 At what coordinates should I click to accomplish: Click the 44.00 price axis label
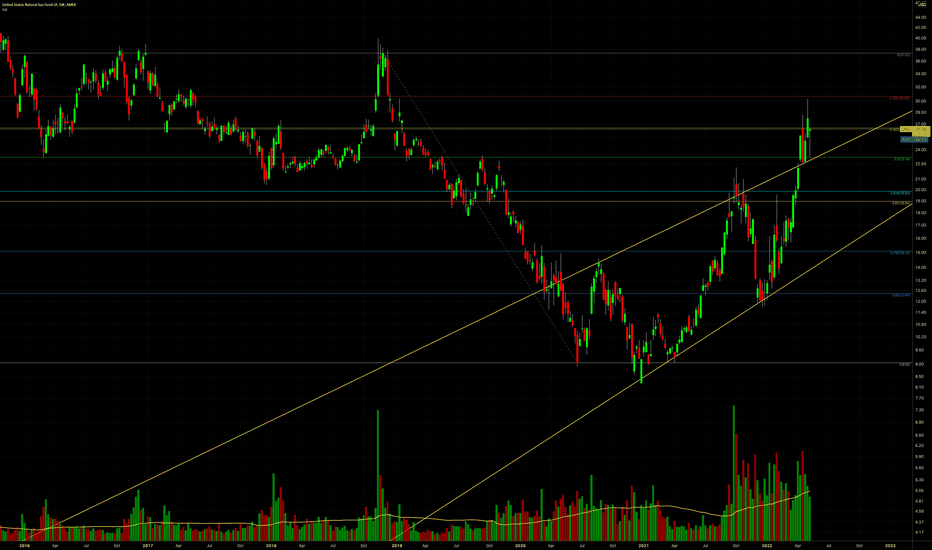point(921,17)
